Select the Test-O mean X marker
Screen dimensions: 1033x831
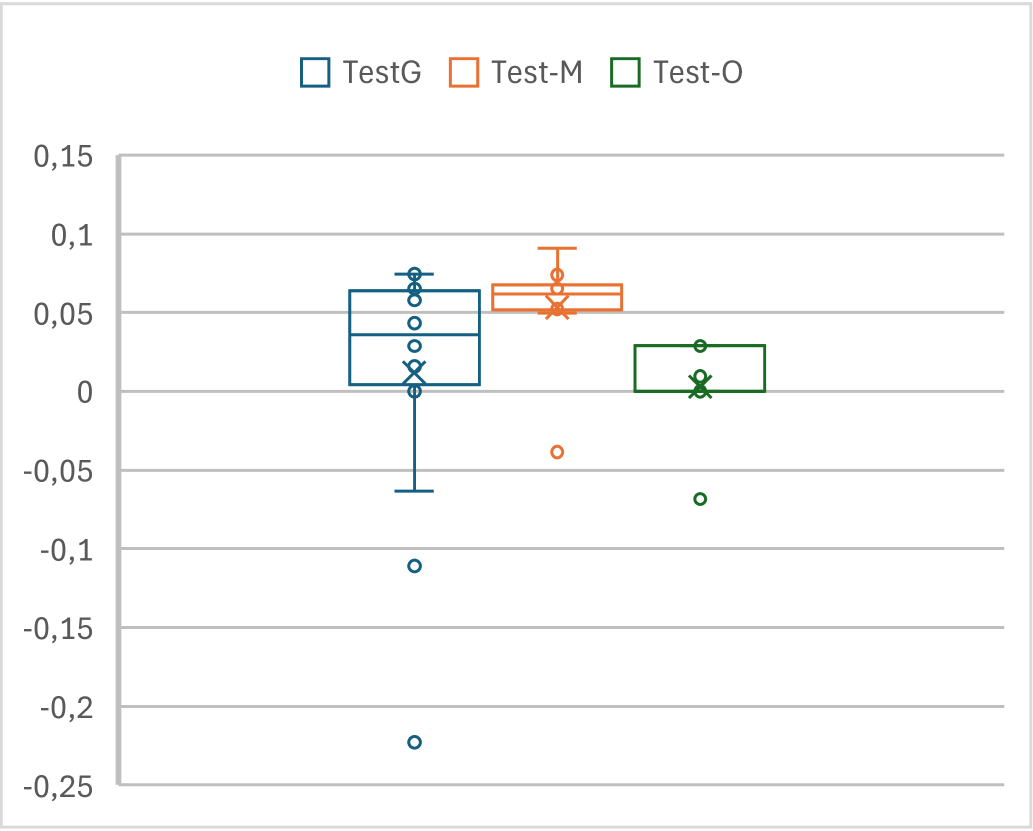700,386
